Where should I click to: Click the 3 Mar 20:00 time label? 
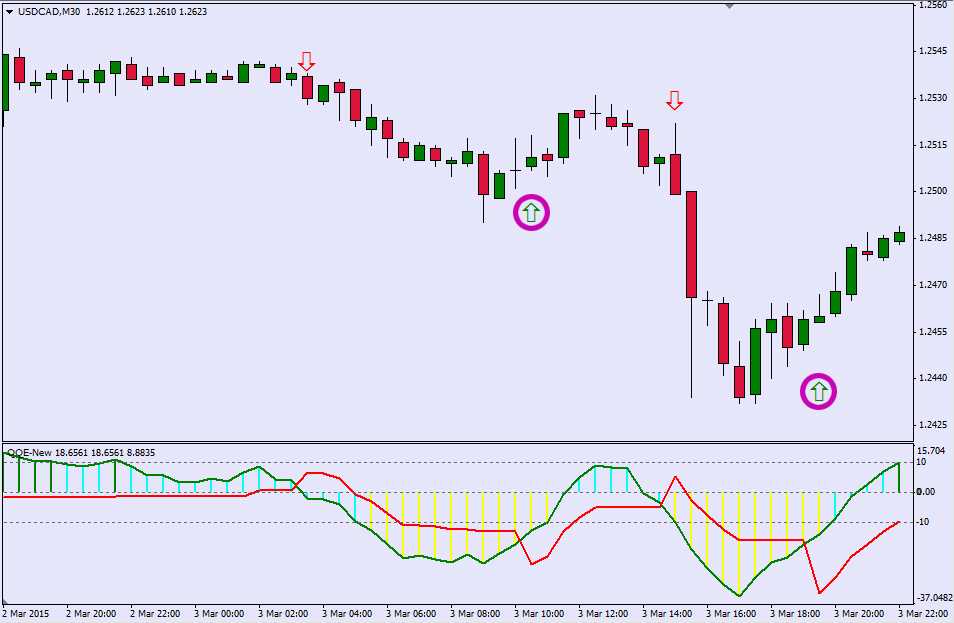859,613
